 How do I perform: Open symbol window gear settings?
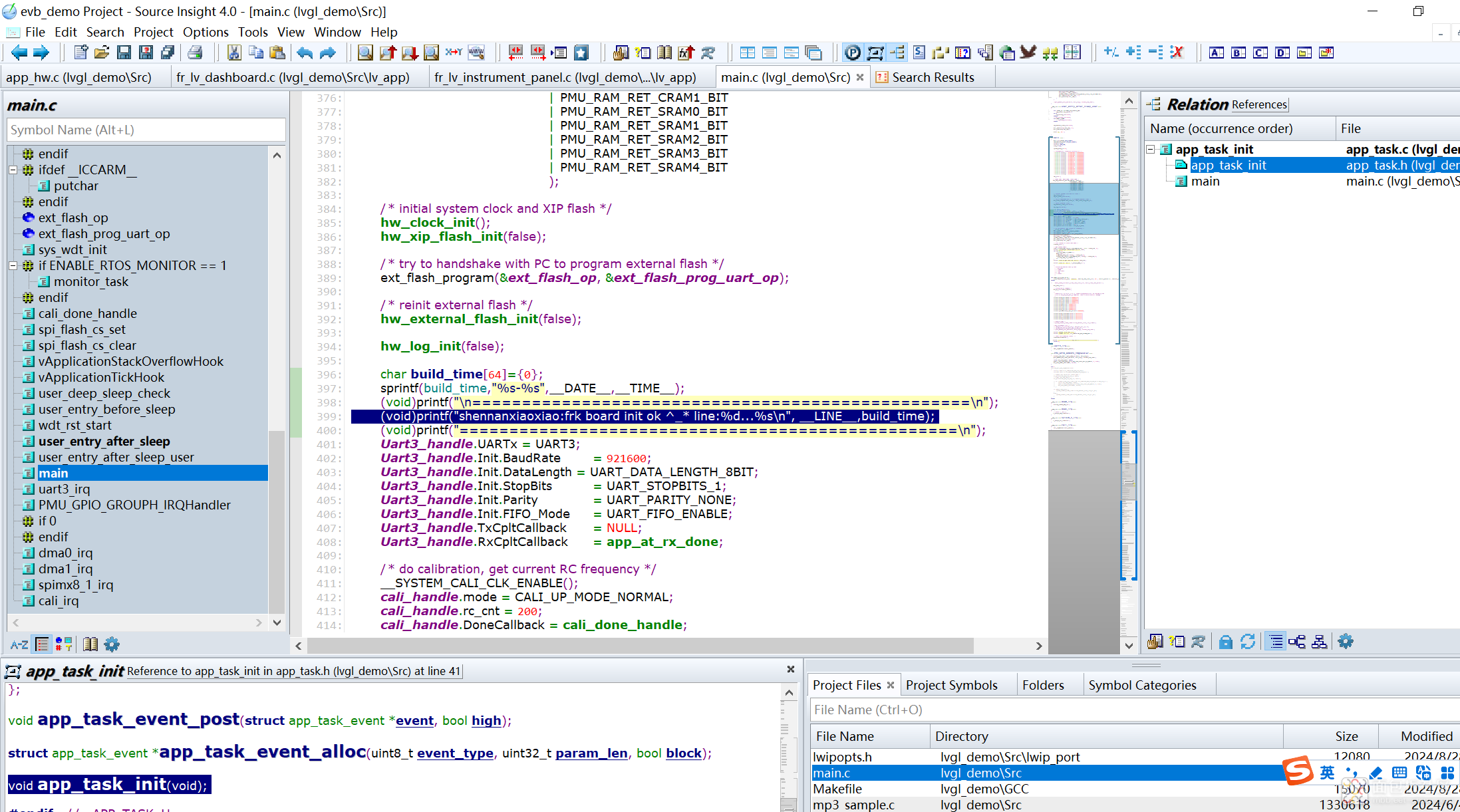coord(112,644)
